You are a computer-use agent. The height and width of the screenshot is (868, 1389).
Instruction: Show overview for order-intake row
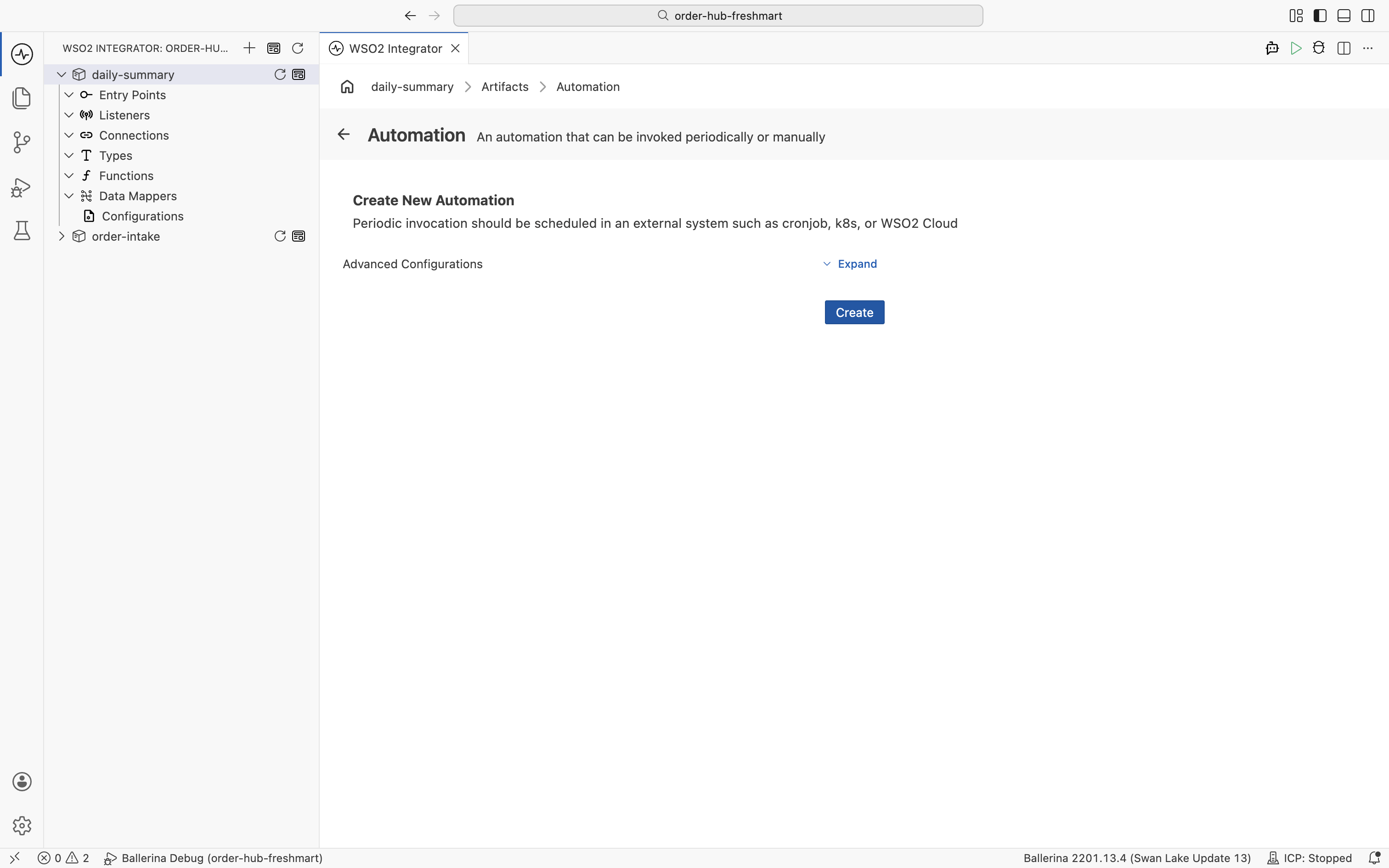tap(299, 237)
